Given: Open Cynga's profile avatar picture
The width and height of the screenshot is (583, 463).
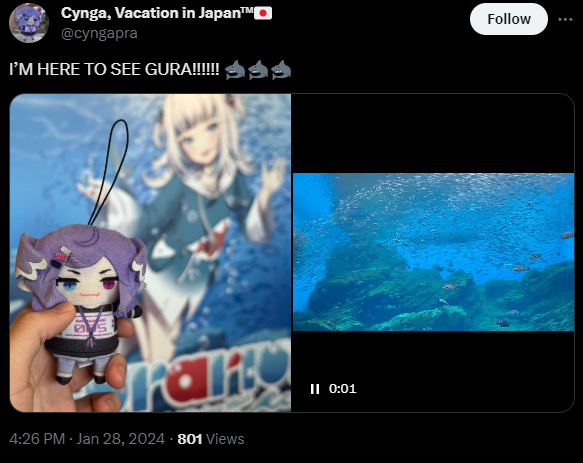Looking at the screenshot, I should 29,23.
